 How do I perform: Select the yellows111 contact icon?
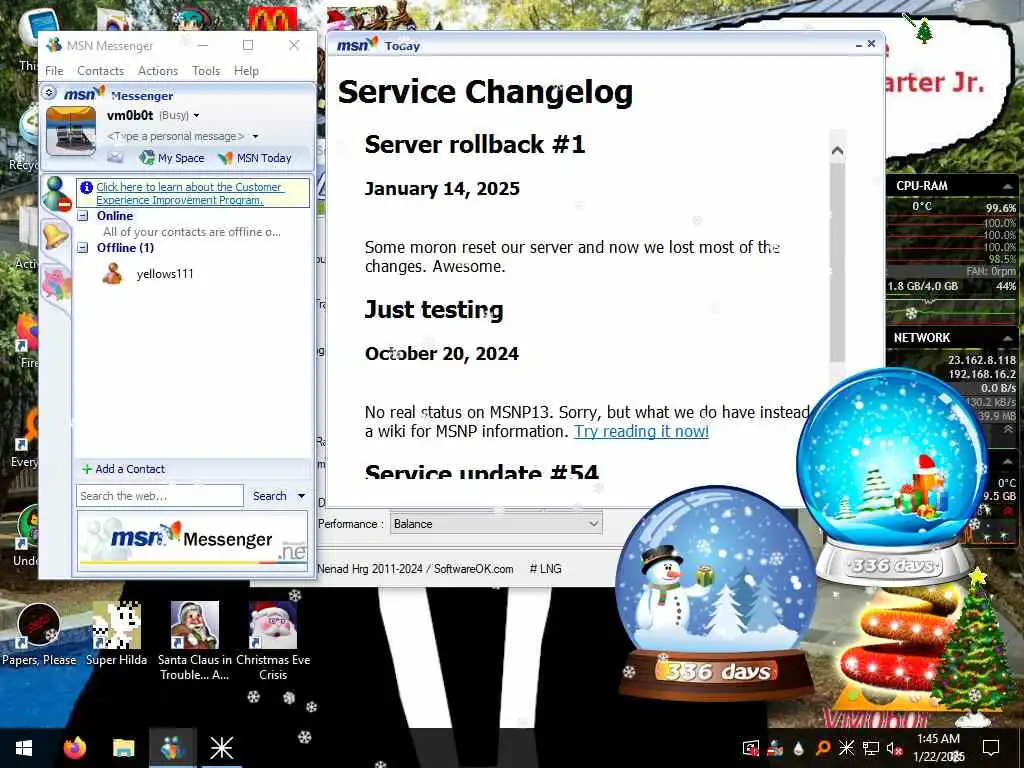(112, 274)
